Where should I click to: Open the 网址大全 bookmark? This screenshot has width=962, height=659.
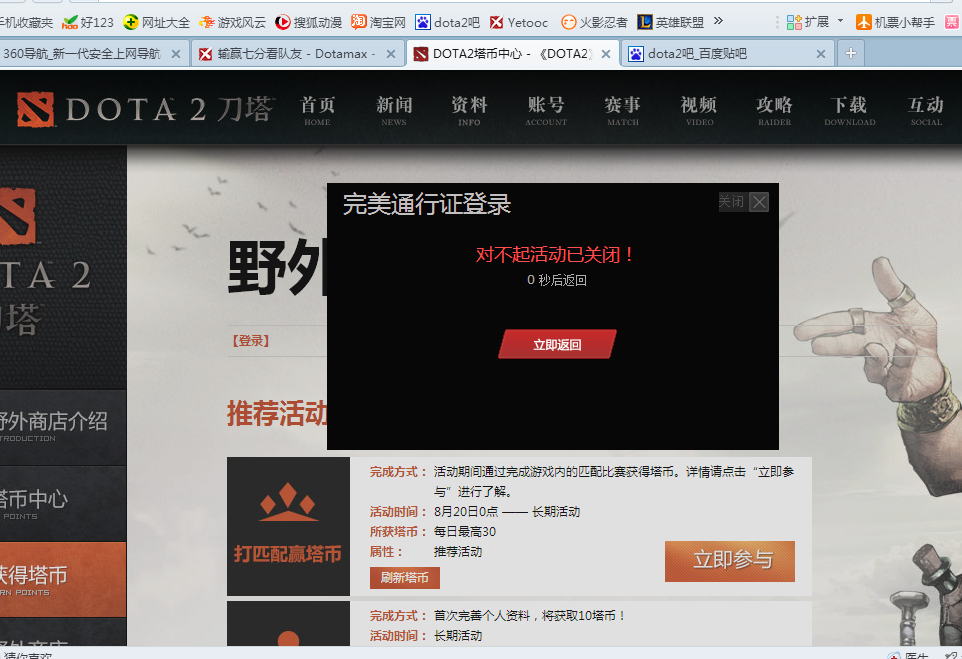[x=156, y=23]
